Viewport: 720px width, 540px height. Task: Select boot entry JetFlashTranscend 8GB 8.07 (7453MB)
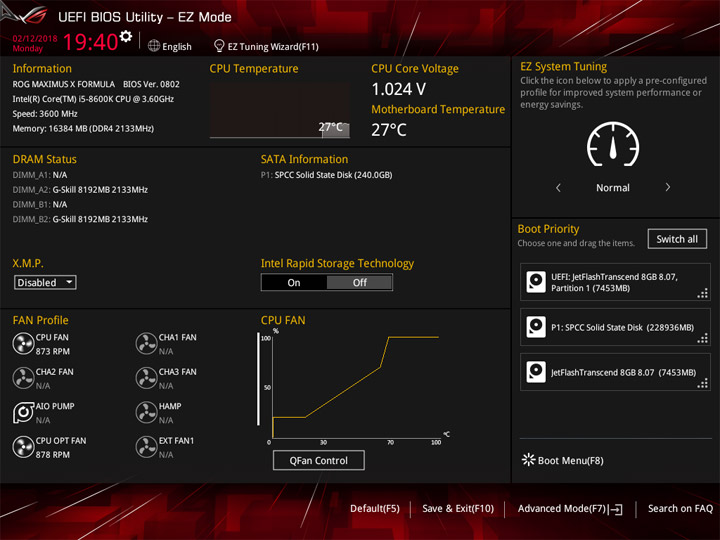[x=615, y=372]
